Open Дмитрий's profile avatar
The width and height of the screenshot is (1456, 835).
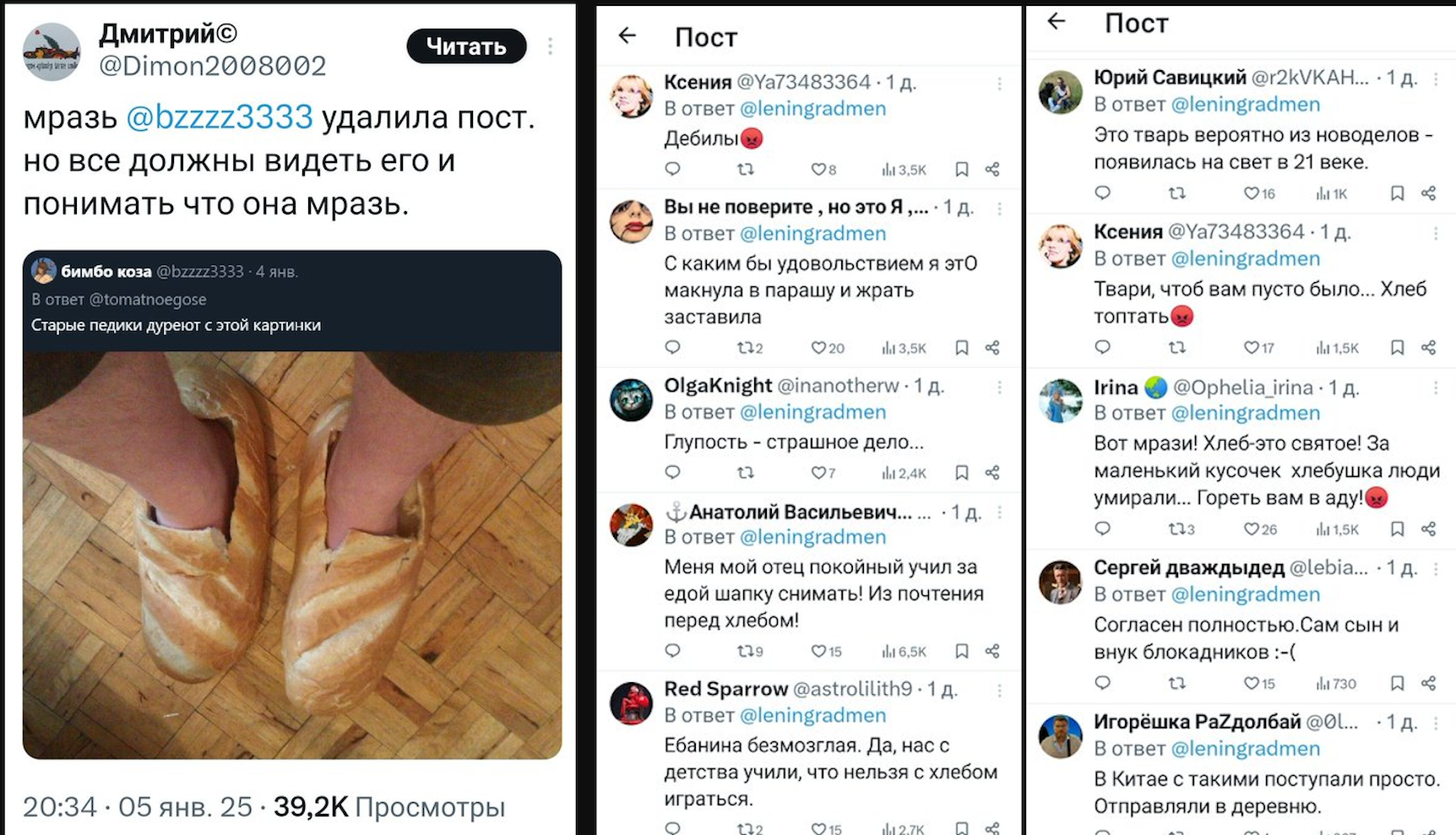[x=52, y=52]
